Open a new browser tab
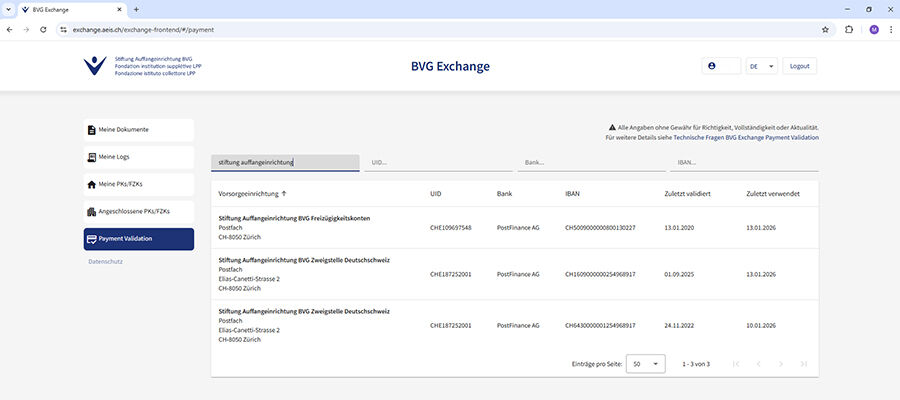The width and height of the screenshot is (900, 400). coord(136,9)
